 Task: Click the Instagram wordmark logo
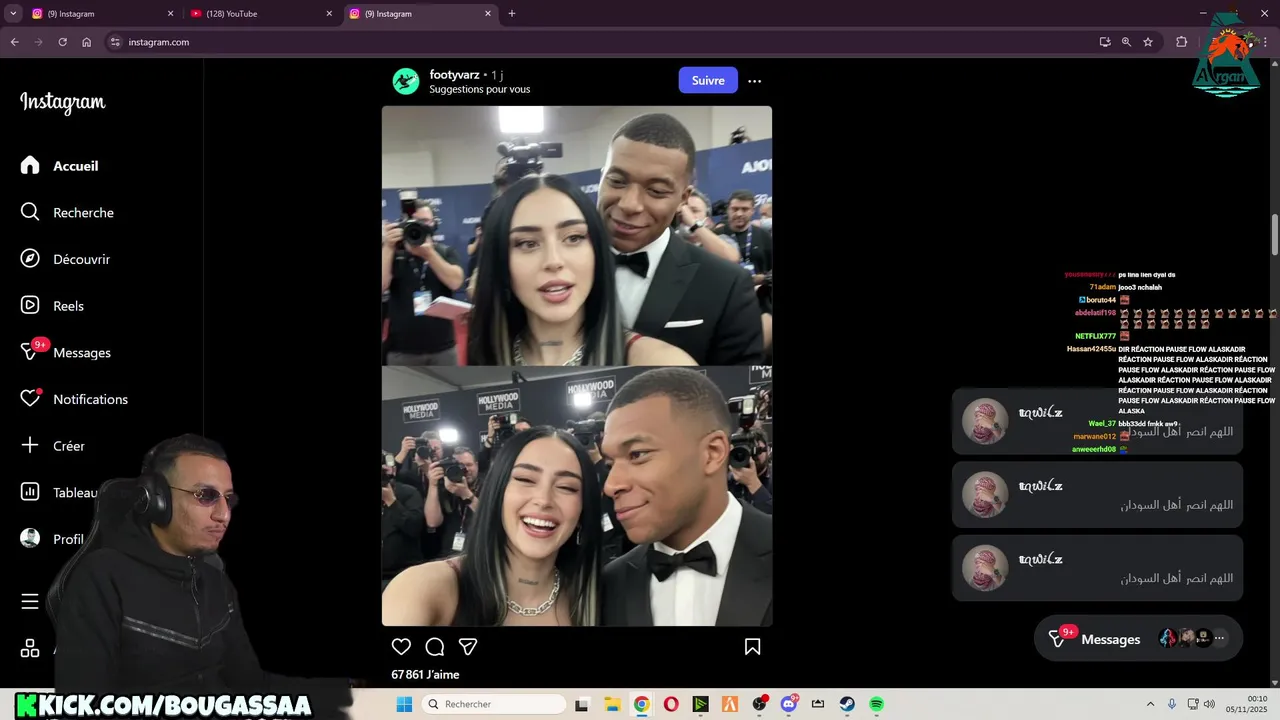[x=63, y=102]
